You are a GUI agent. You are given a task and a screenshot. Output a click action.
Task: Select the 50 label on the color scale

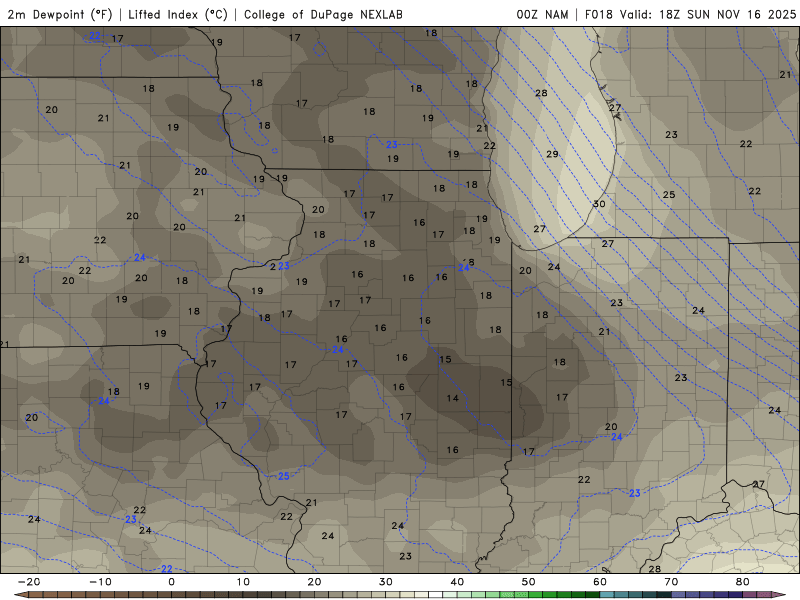pos(529,582)
